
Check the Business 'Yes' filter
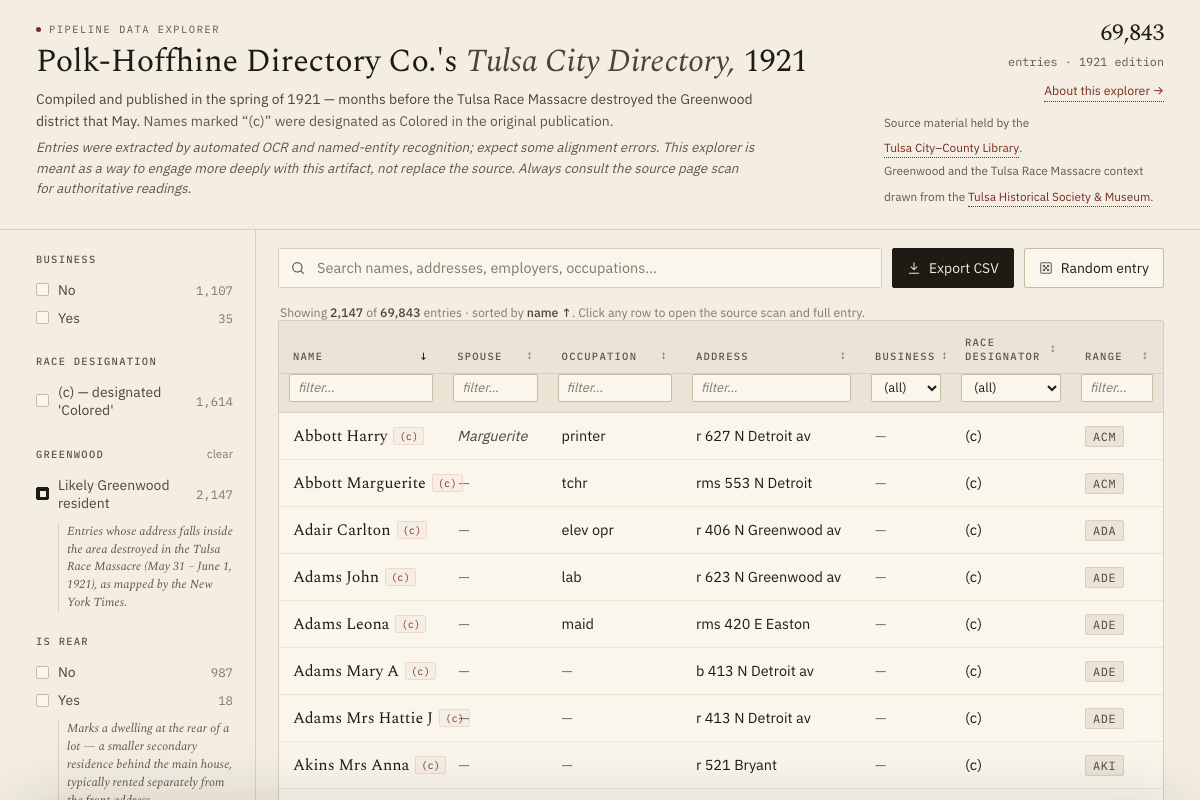click(43, 318)
